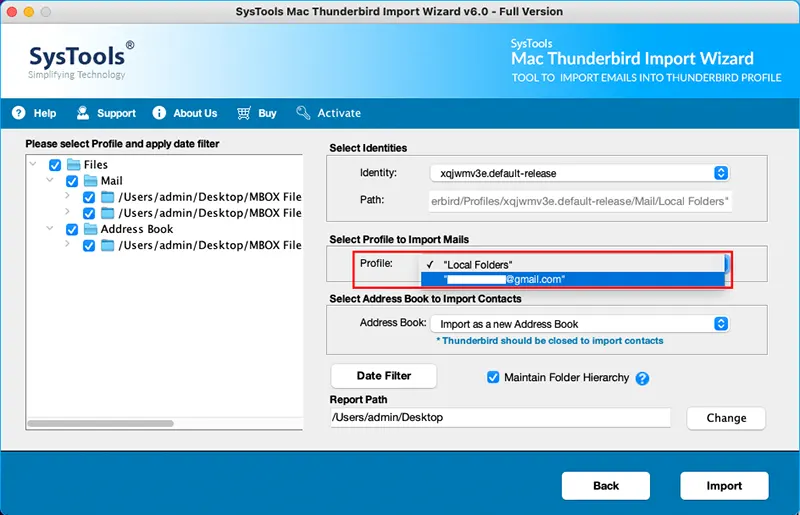The width and height of the screenshot is (800, 515).
Task: Click the tree horizontal scrollbar
Action: click(x=101, y=423)
